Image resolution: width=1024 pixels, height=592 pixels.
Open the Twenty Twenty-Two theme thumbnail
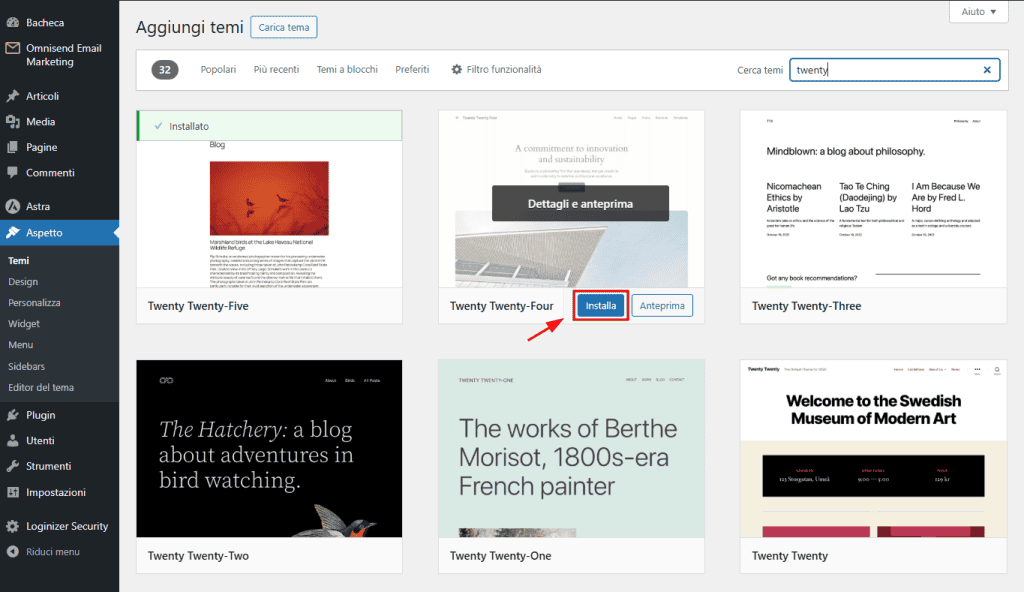(269, 448)
